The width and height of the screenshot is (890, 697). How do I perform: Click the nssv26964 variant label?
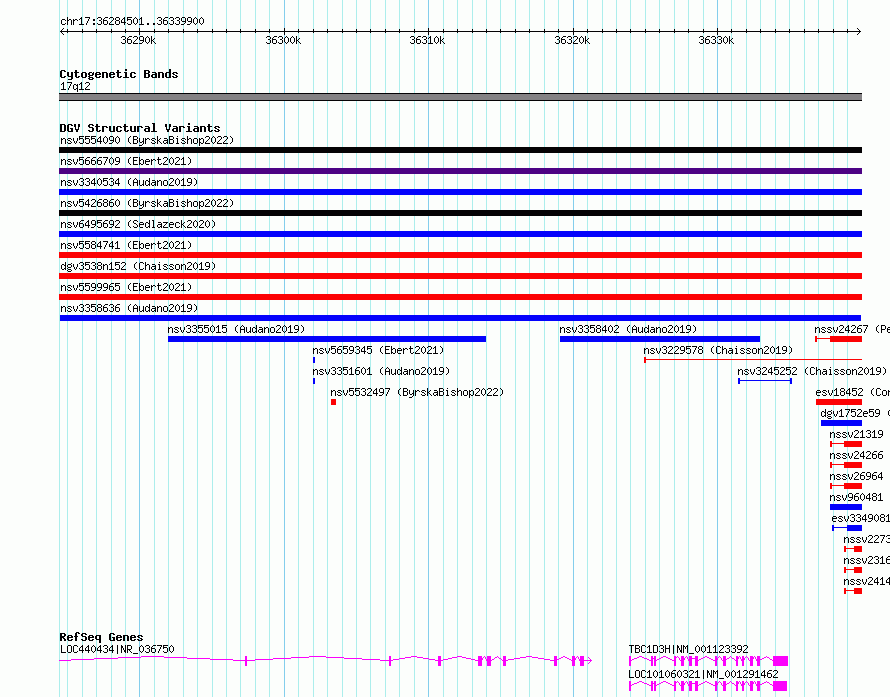point(856,476)
